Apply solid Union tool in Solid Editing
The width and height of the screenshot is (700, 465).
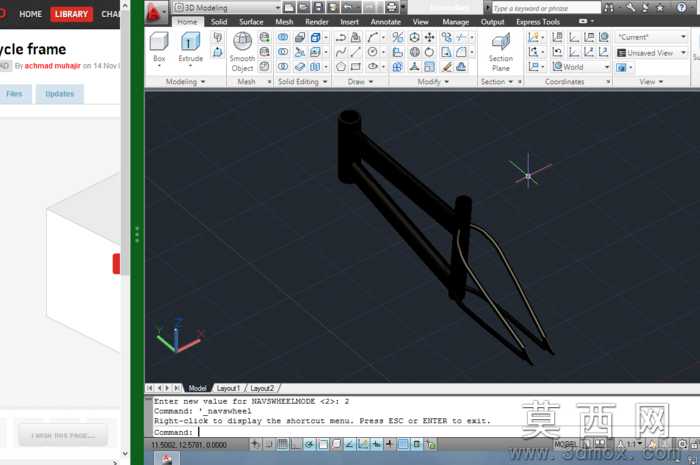tap(283, 37)
